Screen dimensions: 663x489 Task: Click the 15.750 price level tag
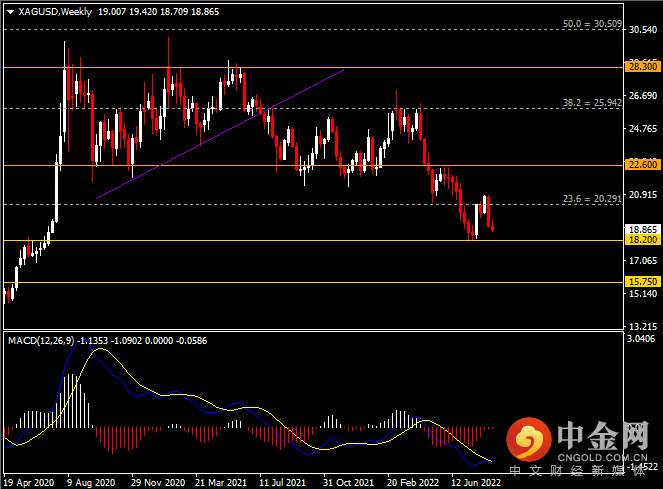[640, 282]
